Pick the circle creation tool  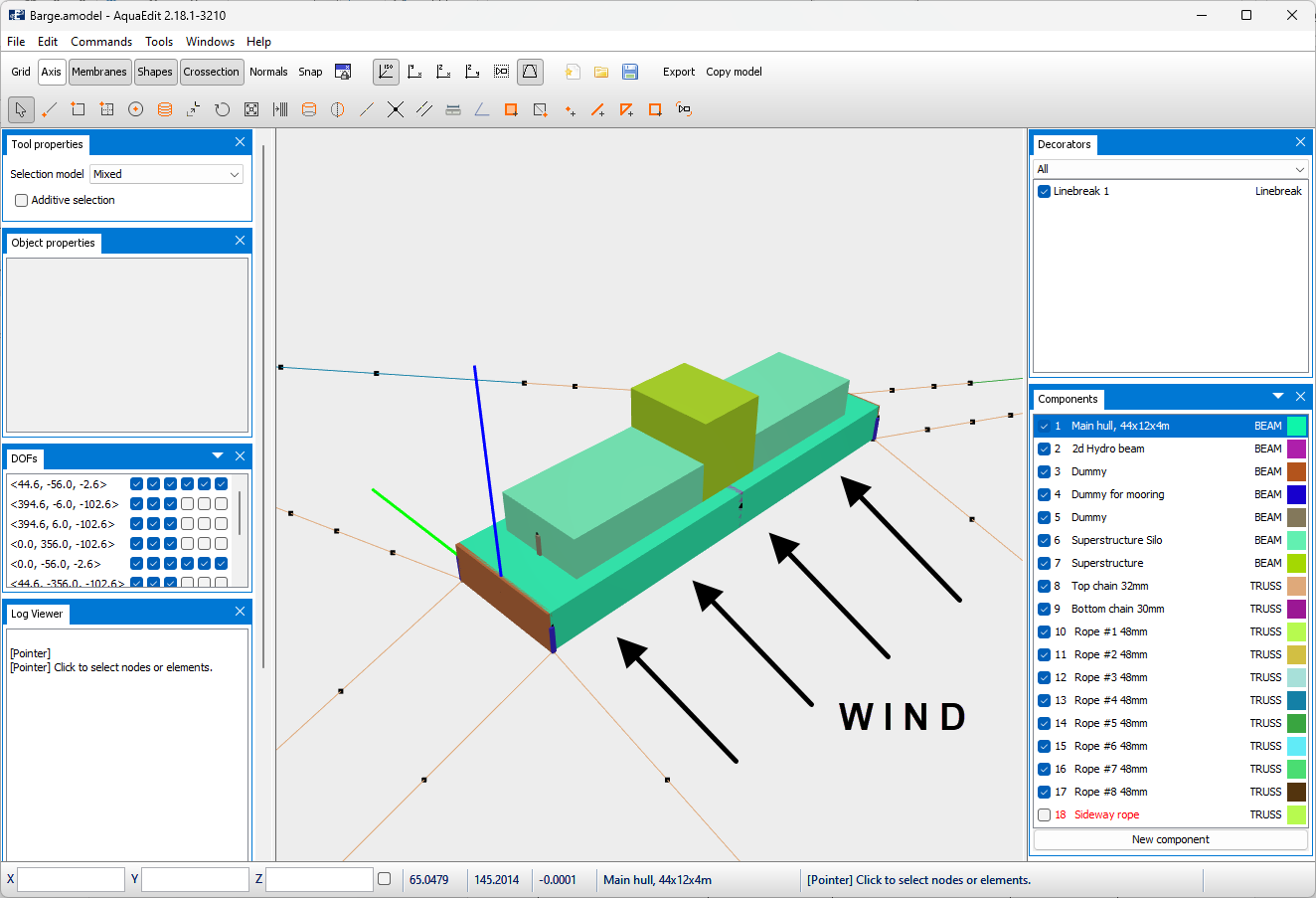point(136,109)
